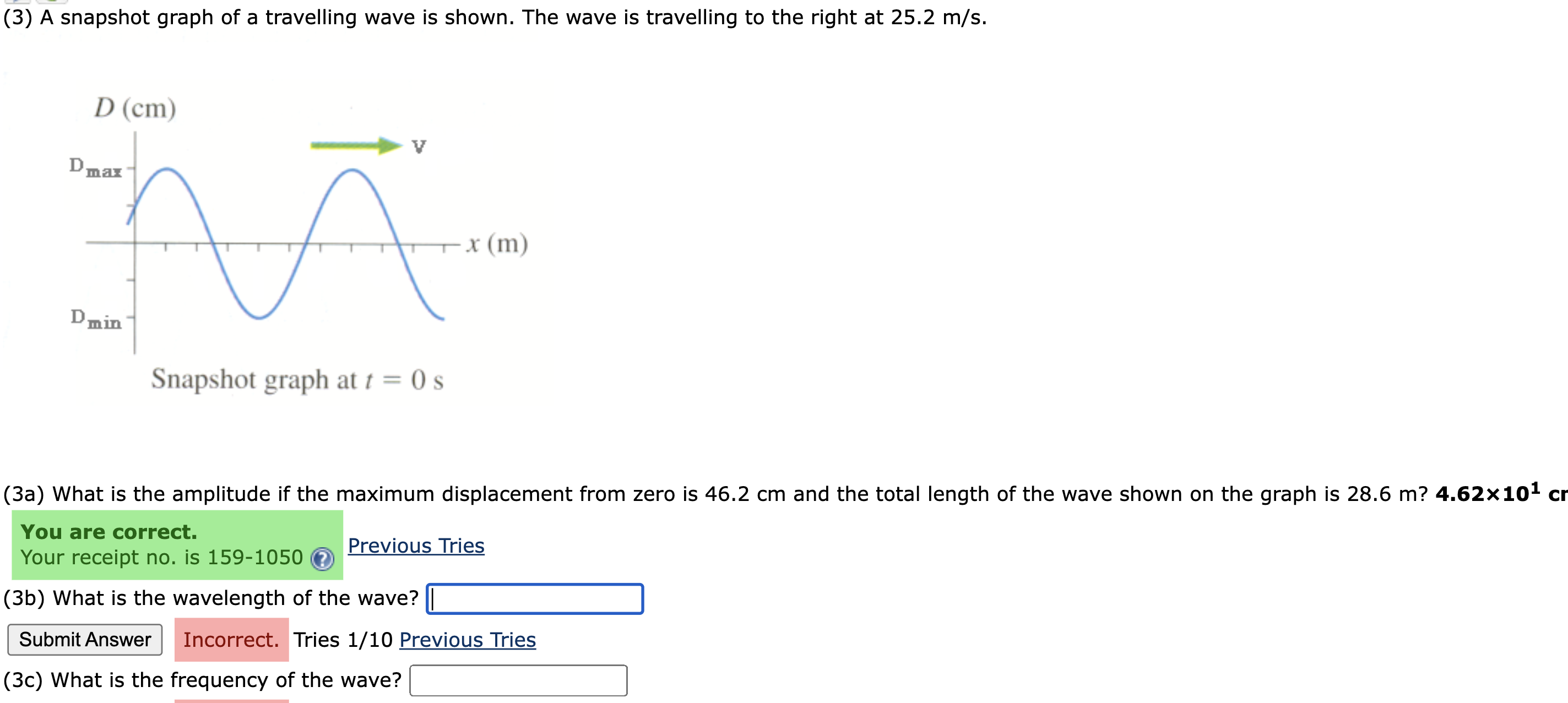This screenshot has width=1568, height=703.
Task: Click the question (3b) wavelength prompt text
Action: 210,598
